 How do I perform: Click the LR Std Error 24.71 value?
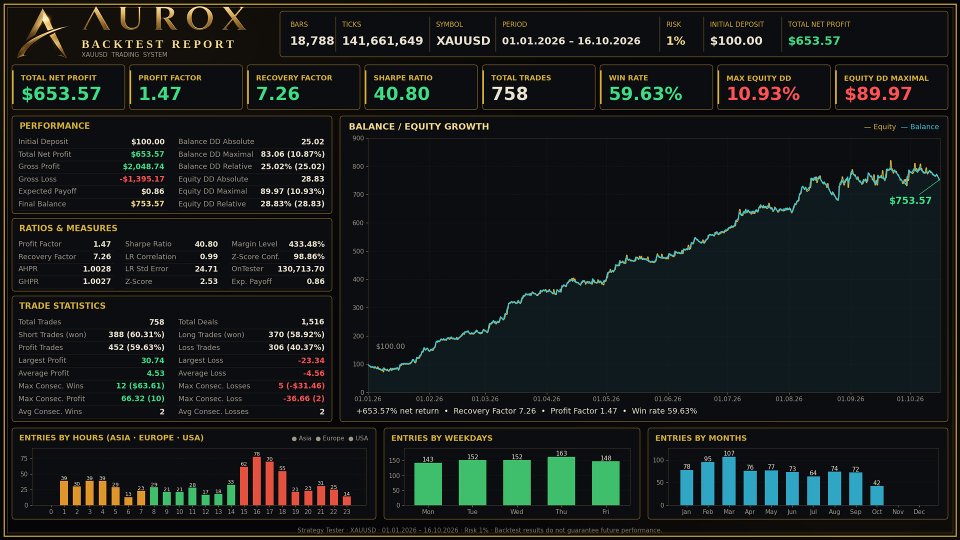(206, 269)
